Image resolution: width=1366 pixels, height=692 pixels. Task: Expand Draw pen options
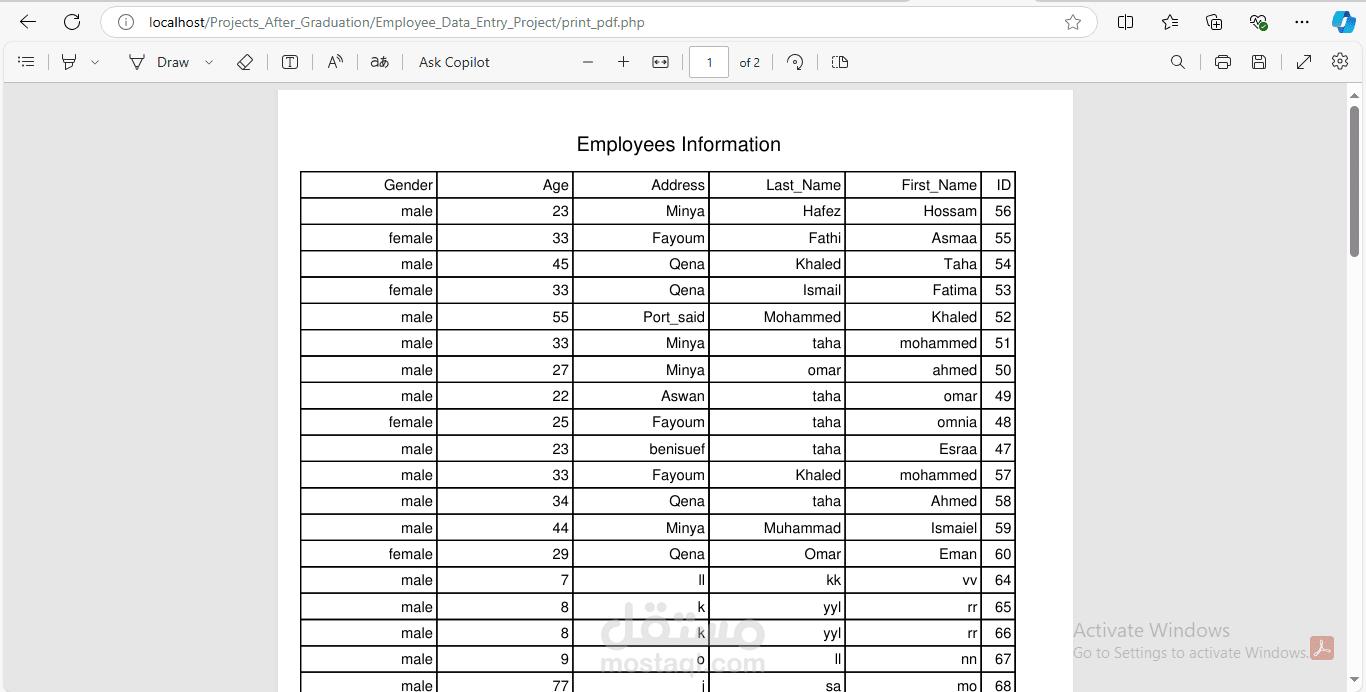click(209, 62)
